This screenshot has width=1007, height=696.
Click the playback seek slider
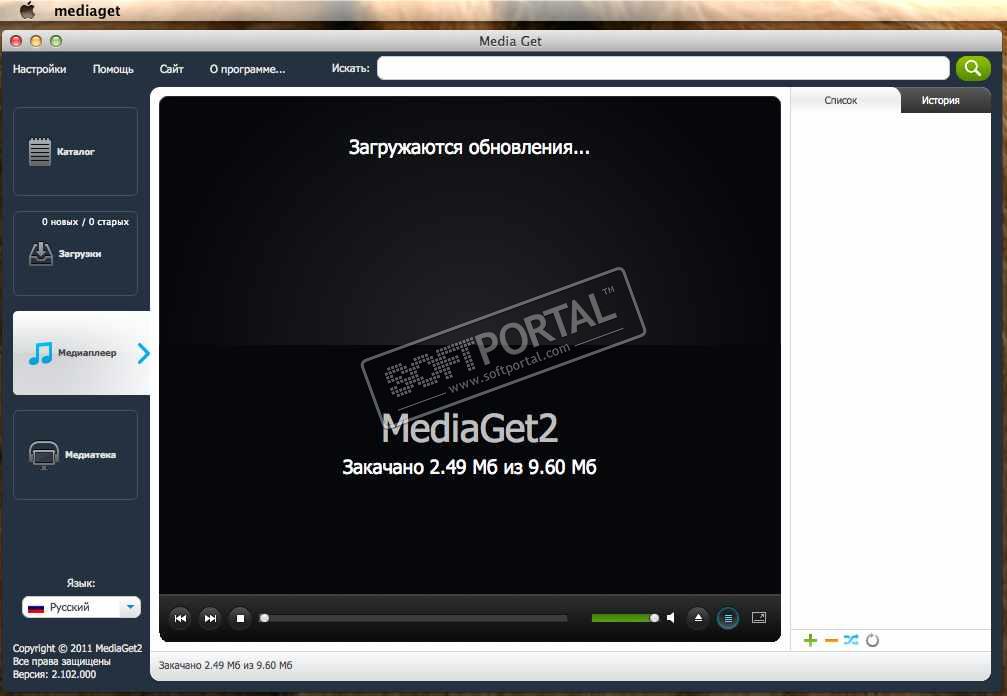tap(414, 618)
